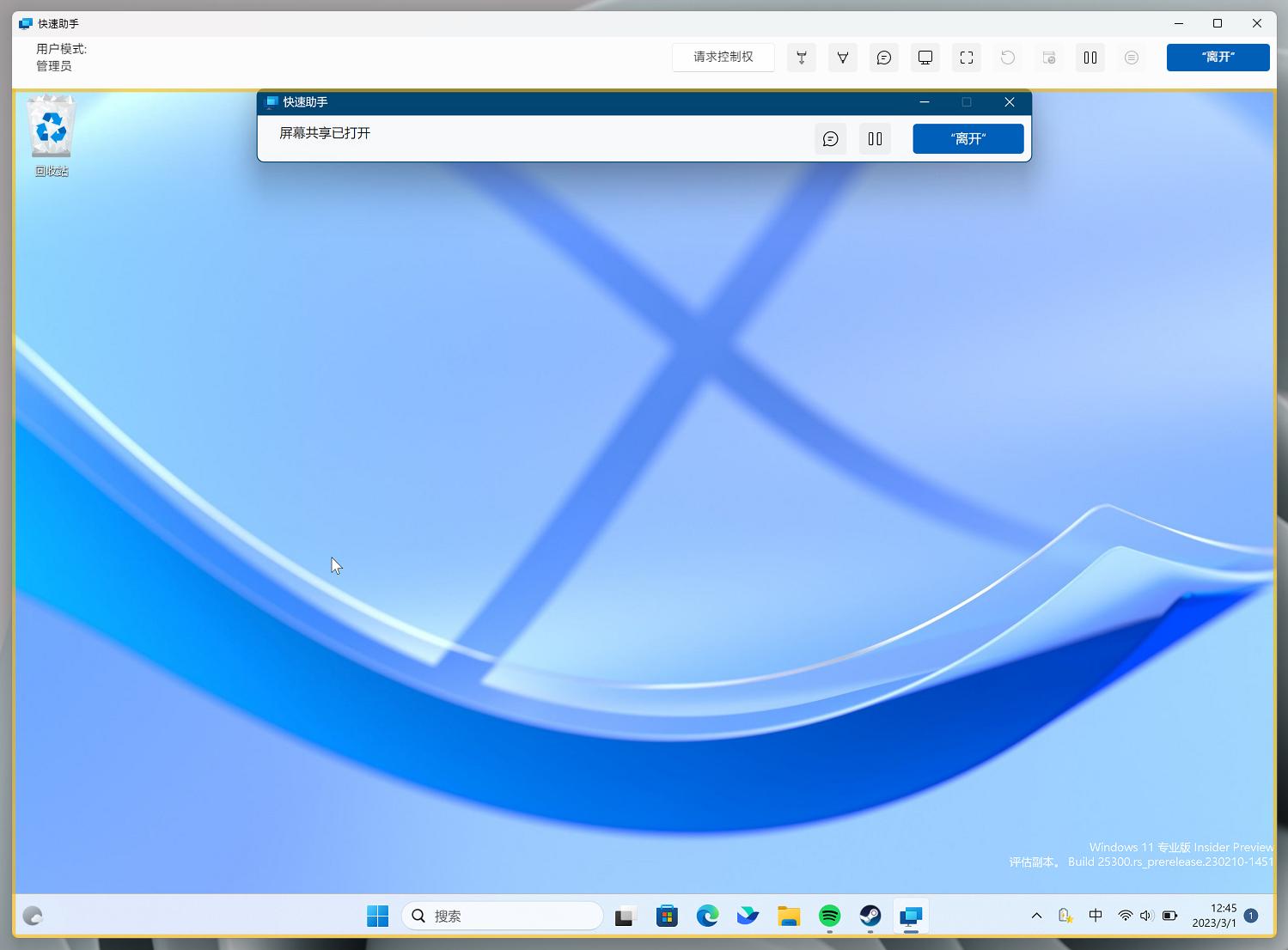Choose the monitor selection icon
This screenshot has width=1288, height=950.
point(925,58)
